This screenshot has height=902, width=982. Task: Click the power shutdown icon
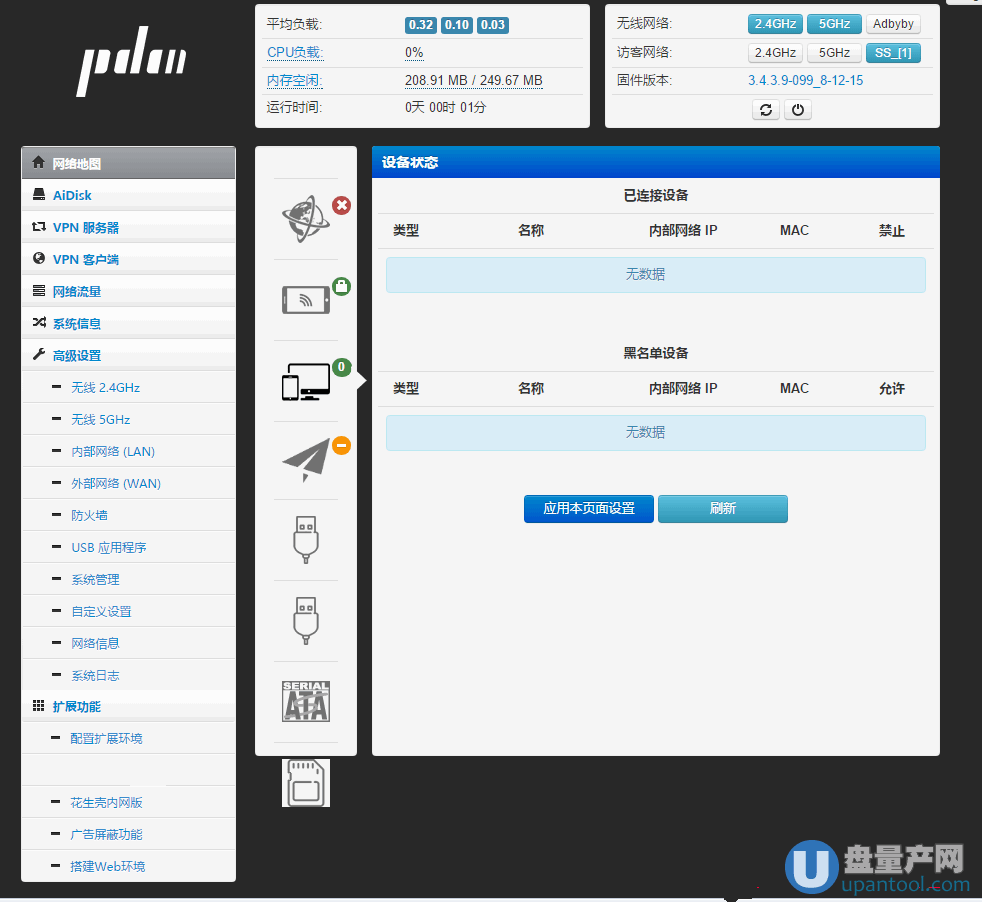[798, 110]
